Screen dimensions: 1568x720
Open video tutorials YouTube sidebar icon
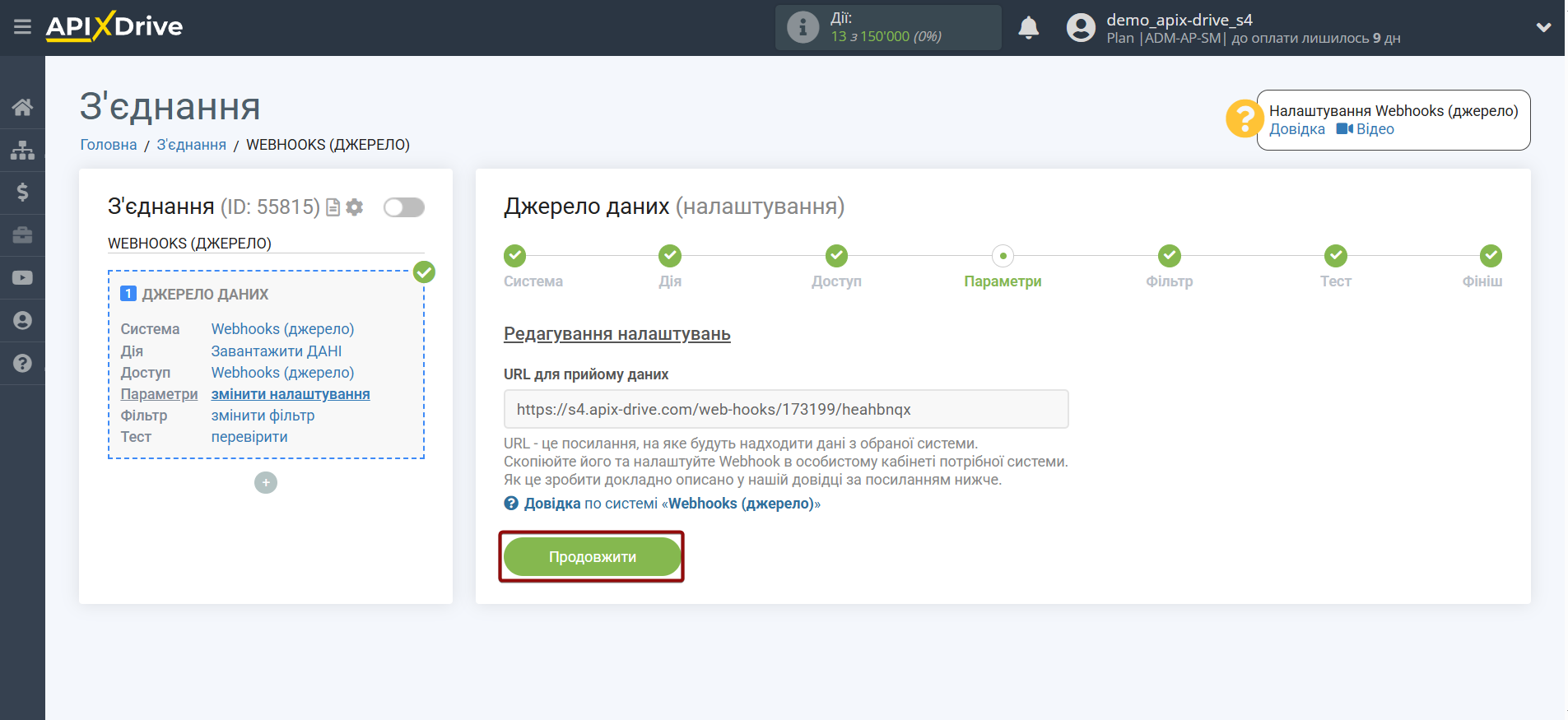click(x=22, y=278)
